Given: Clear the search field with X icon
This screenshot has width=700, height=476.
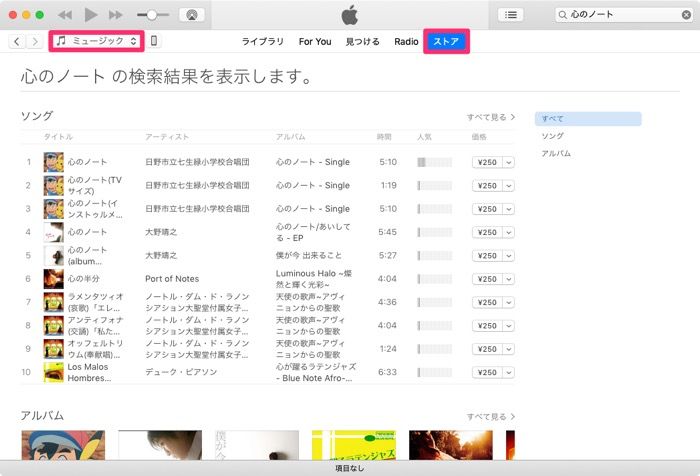Looking at the screenshot, I should coord(686,15).
